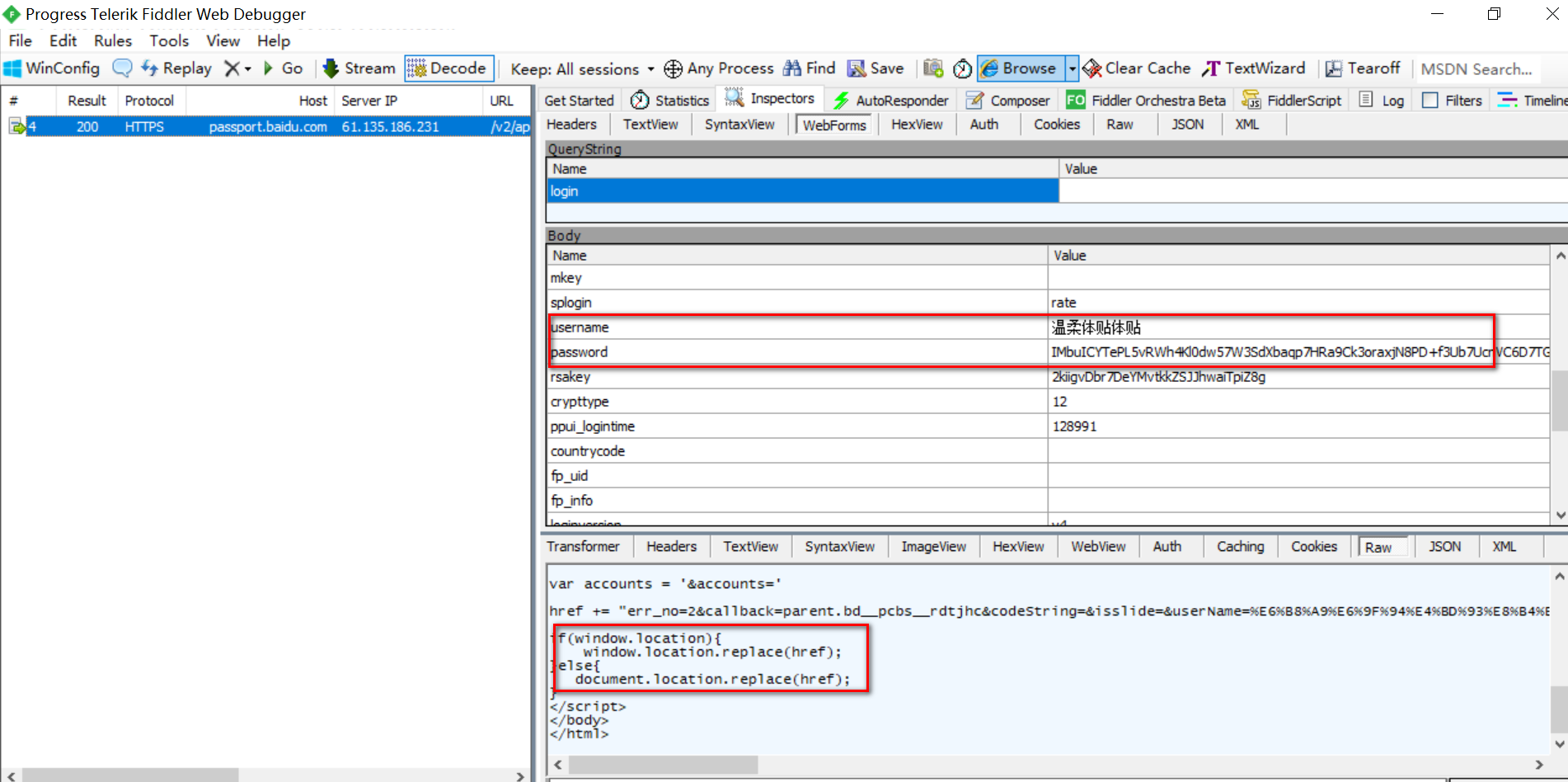Screen dimensions: 1568x782
Task: Click the rsakey row in Body
Action: pyautogui.click(x=1047, y=377)
